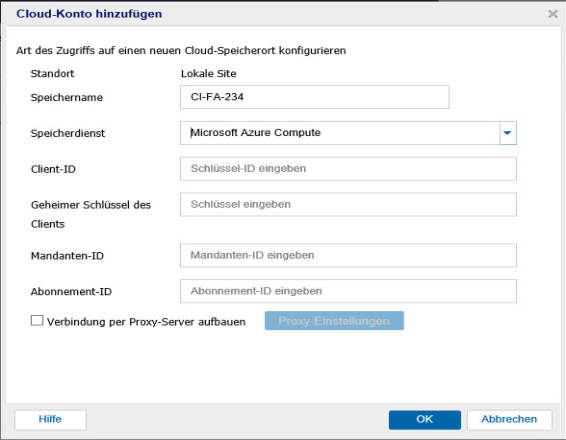Open the Speicherdienst dropdown arrow
The width and height of the screenshot is (566, 440).
click(x=508, y=133)
